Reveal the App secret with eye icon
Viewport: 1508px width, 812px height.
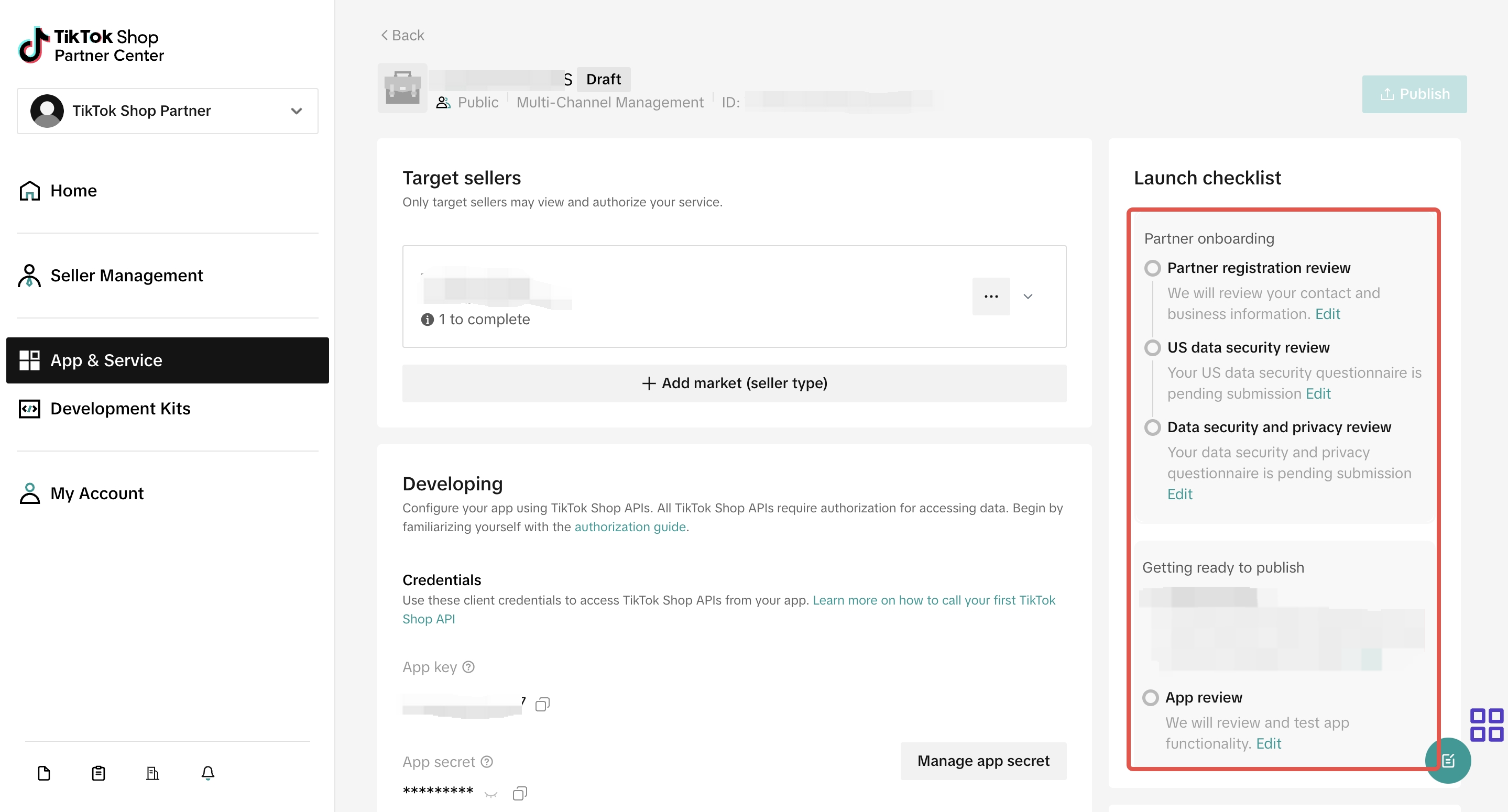pyautogui.click(x=490, y=793)
